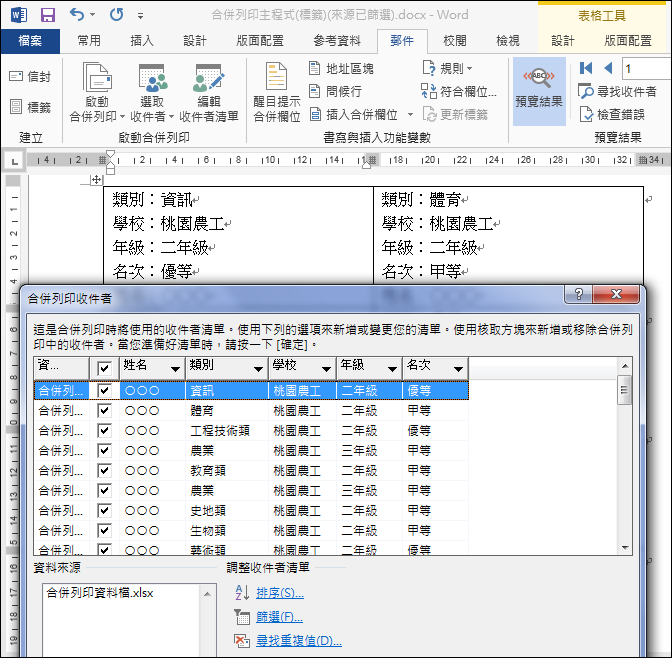
Task: Click 插入合併欄位 insert merge field
Action: [354, 114]
